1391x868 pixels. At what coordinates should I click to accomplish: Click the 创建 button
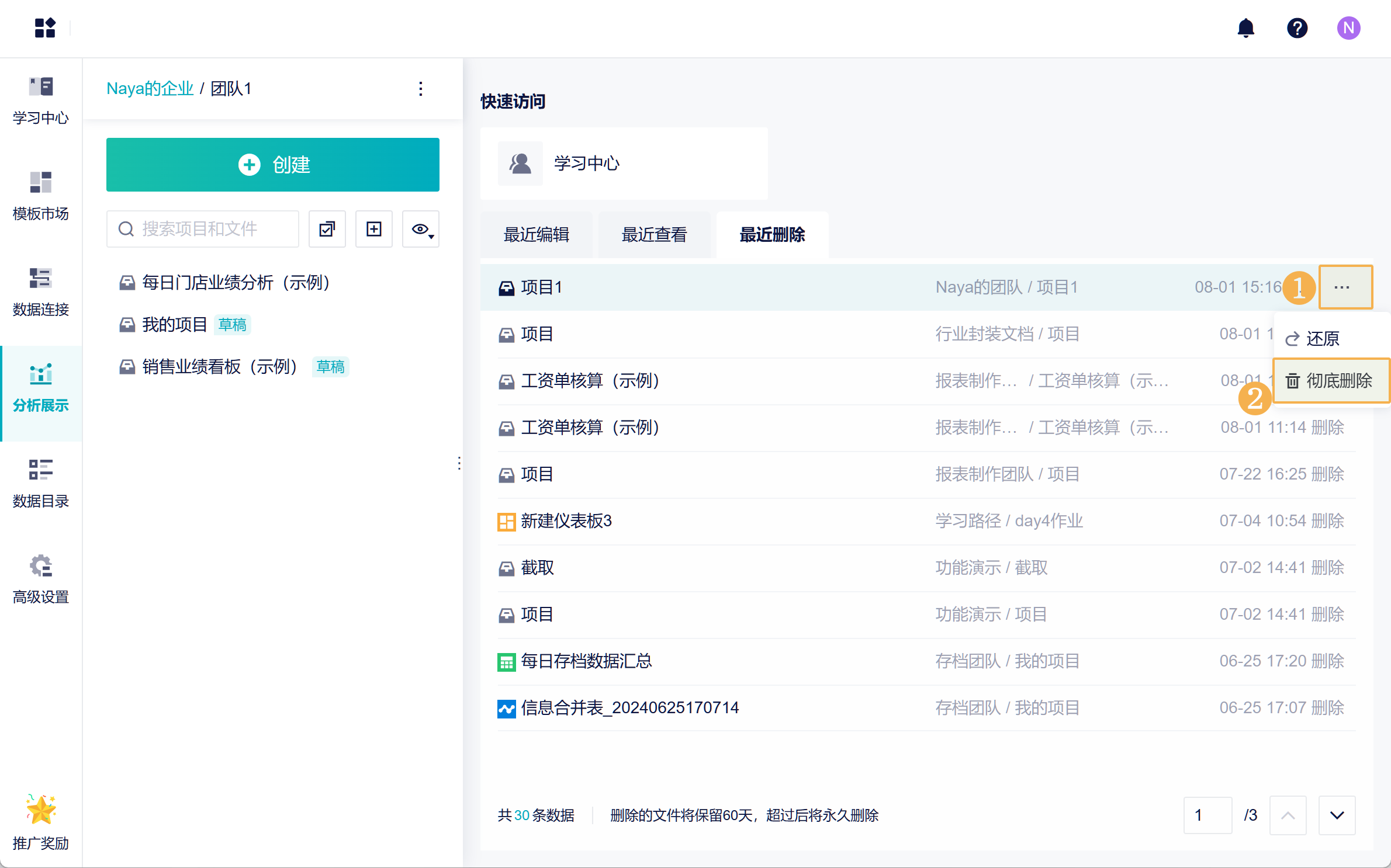coord(273,165)
